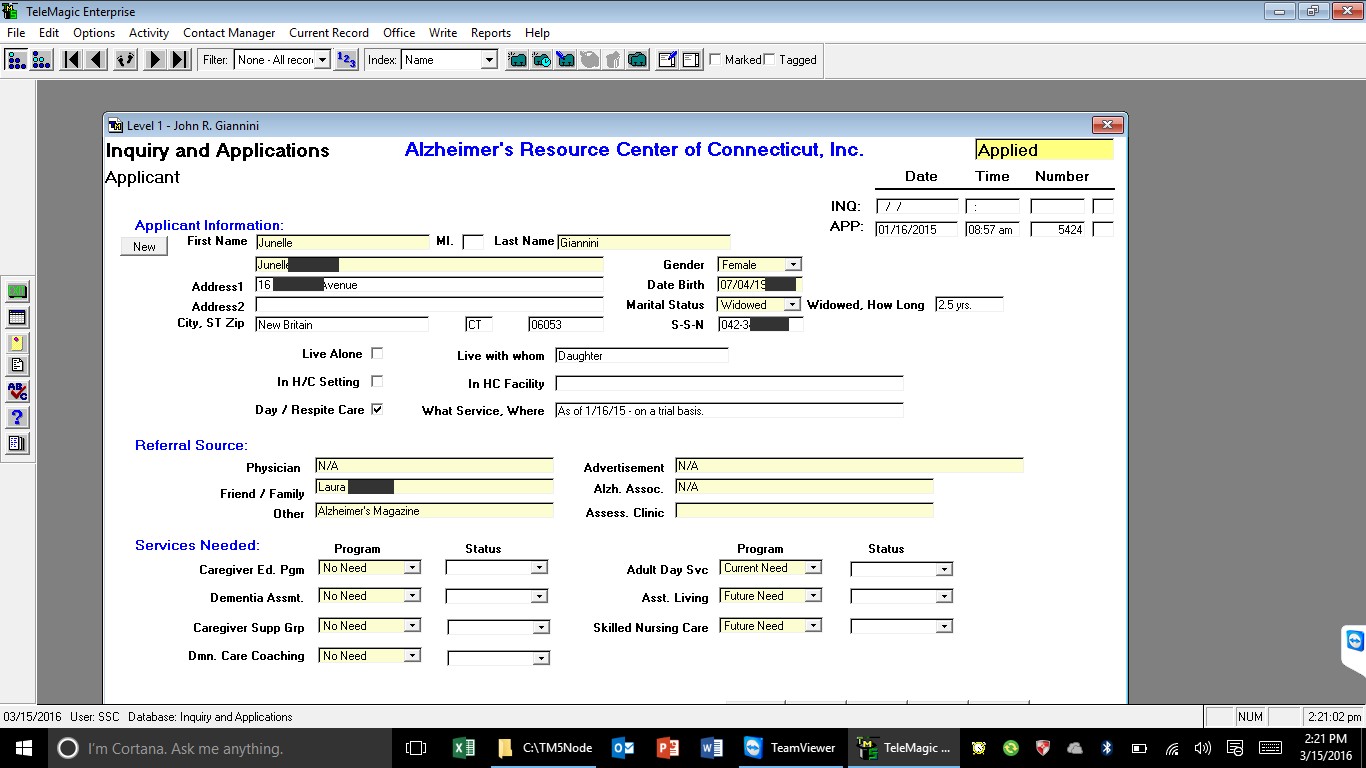The width and height of the screenshot is (1366, 768).
Task: Click the teal phone with pen icon
Action: pyautogui.click(x=565, y=60)
